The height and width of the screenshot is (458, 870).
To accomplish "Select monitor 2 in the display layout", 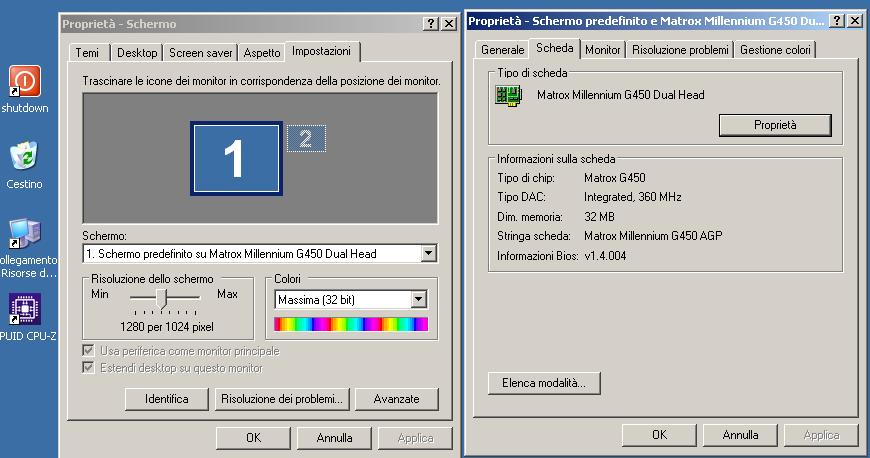I will 306,138.
